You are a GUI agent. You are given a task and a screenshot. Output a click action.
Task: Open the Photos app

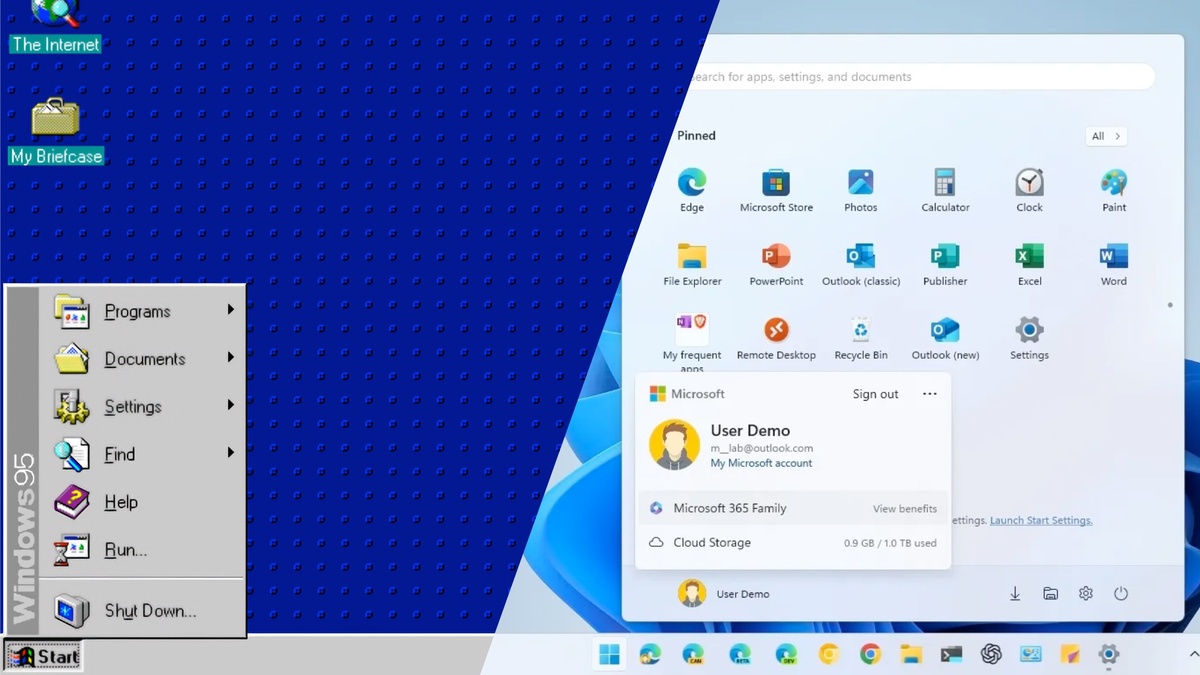860,190
